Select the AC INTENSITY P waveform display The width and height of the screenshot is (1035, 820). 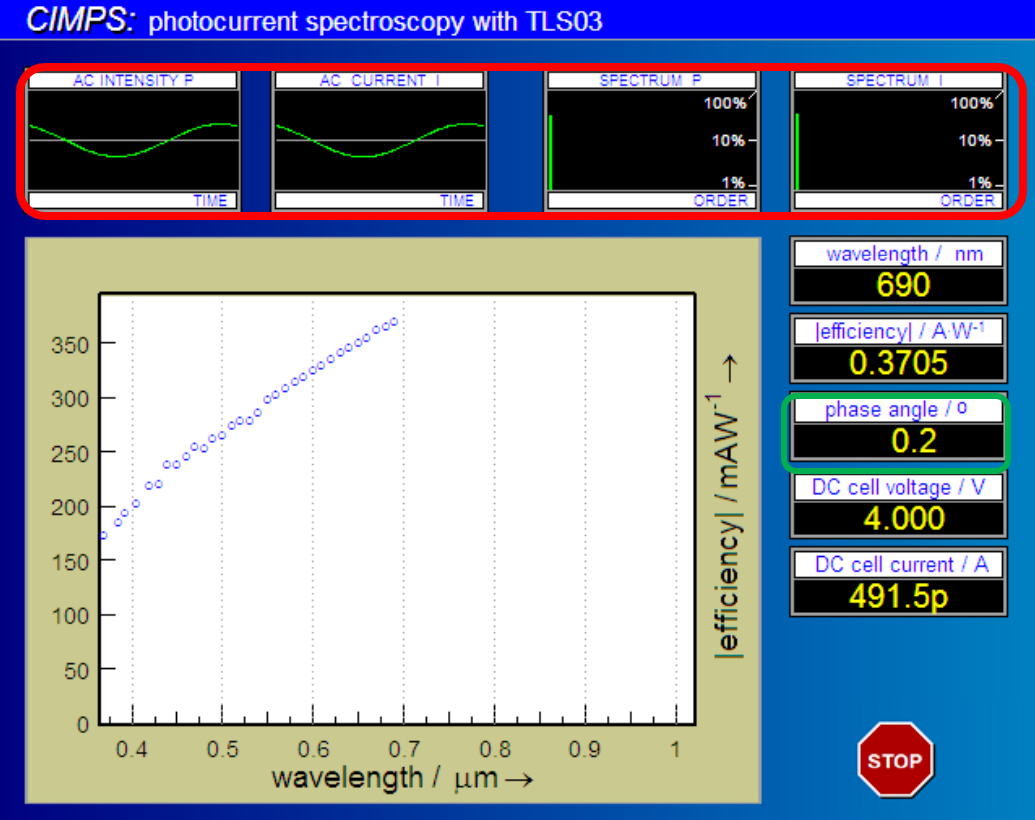tap(133, 140)
